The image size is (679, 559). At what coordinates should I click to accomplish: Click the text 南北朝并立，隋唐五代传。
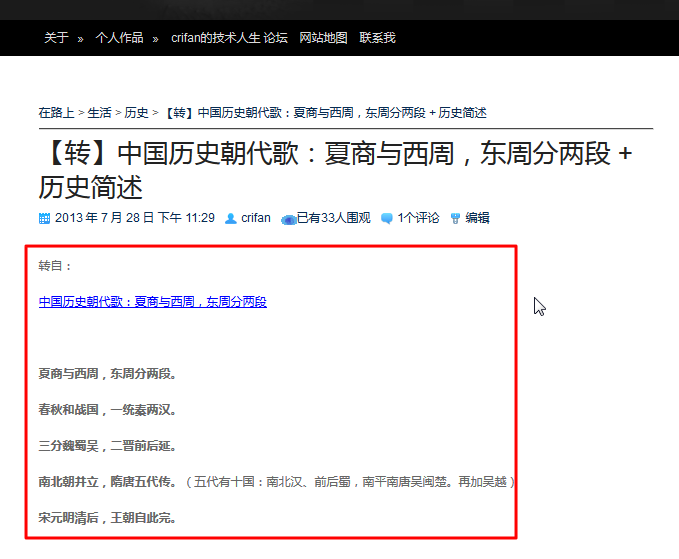pyautogui.click(x=107, y=481)
